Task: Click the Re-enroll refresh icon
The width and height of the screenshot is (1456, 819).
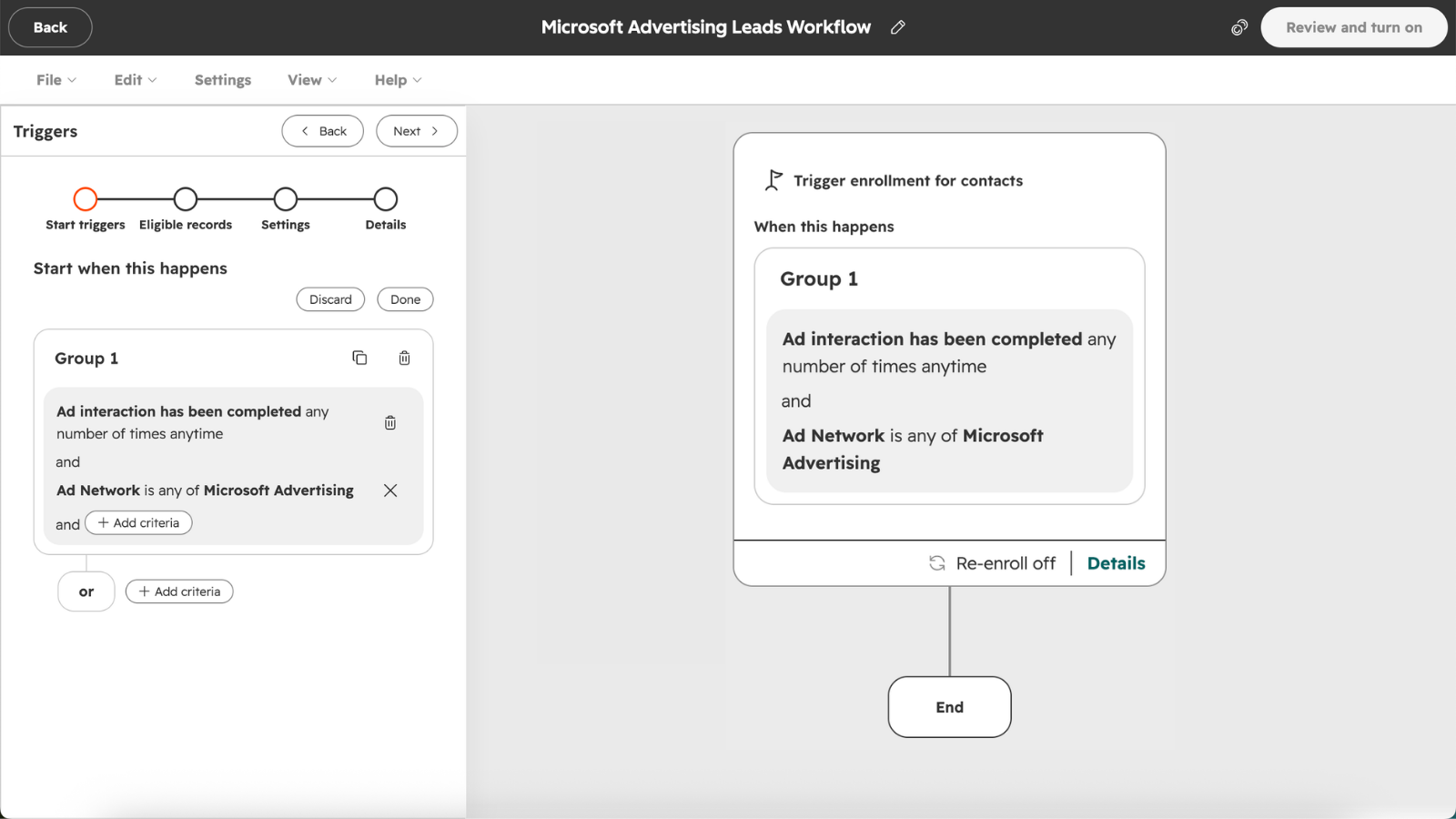Action: coord(937,563)
